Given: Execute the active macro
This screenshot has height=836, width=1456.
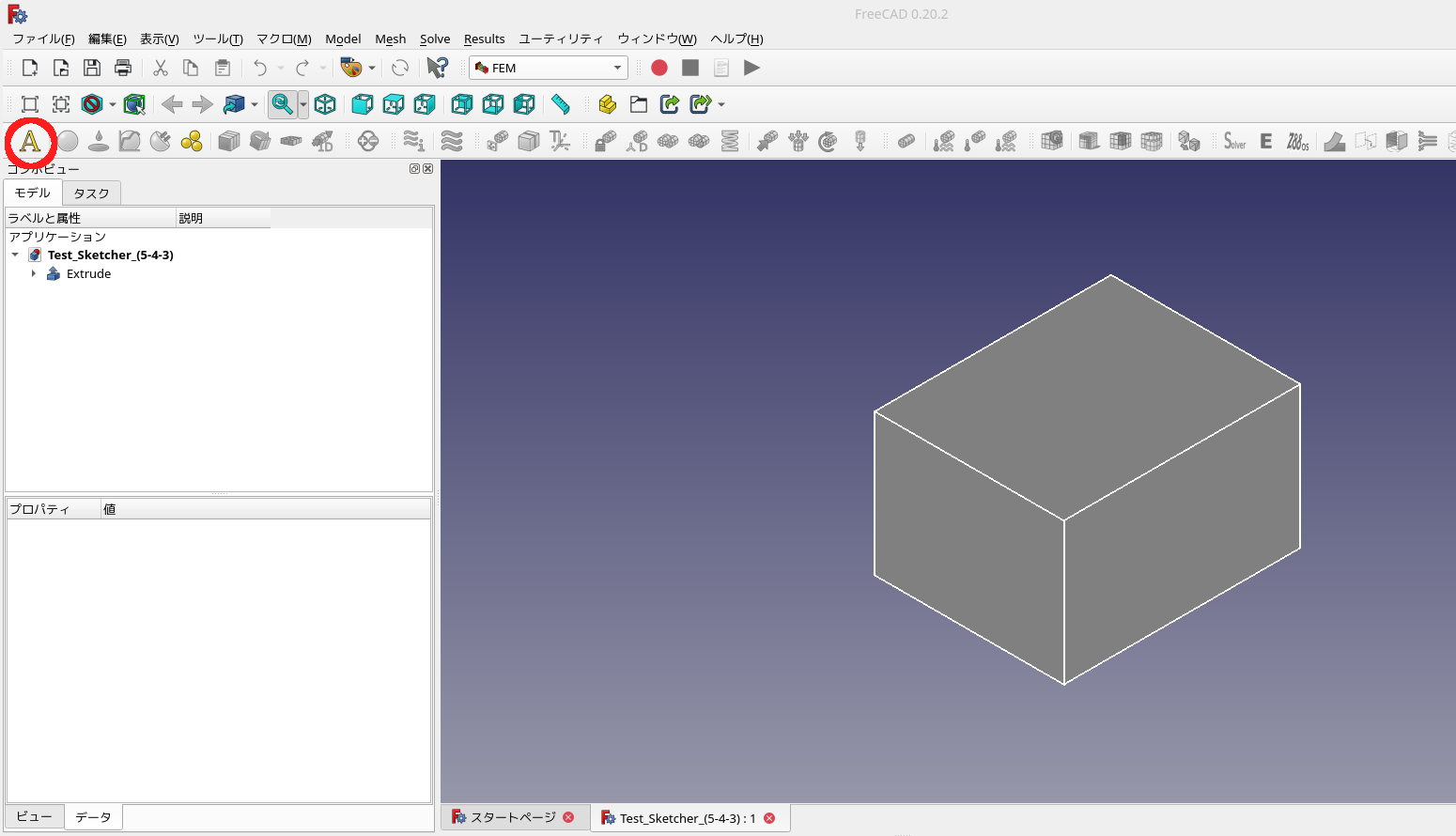Looking at the screenshot, I should (751, 67).
